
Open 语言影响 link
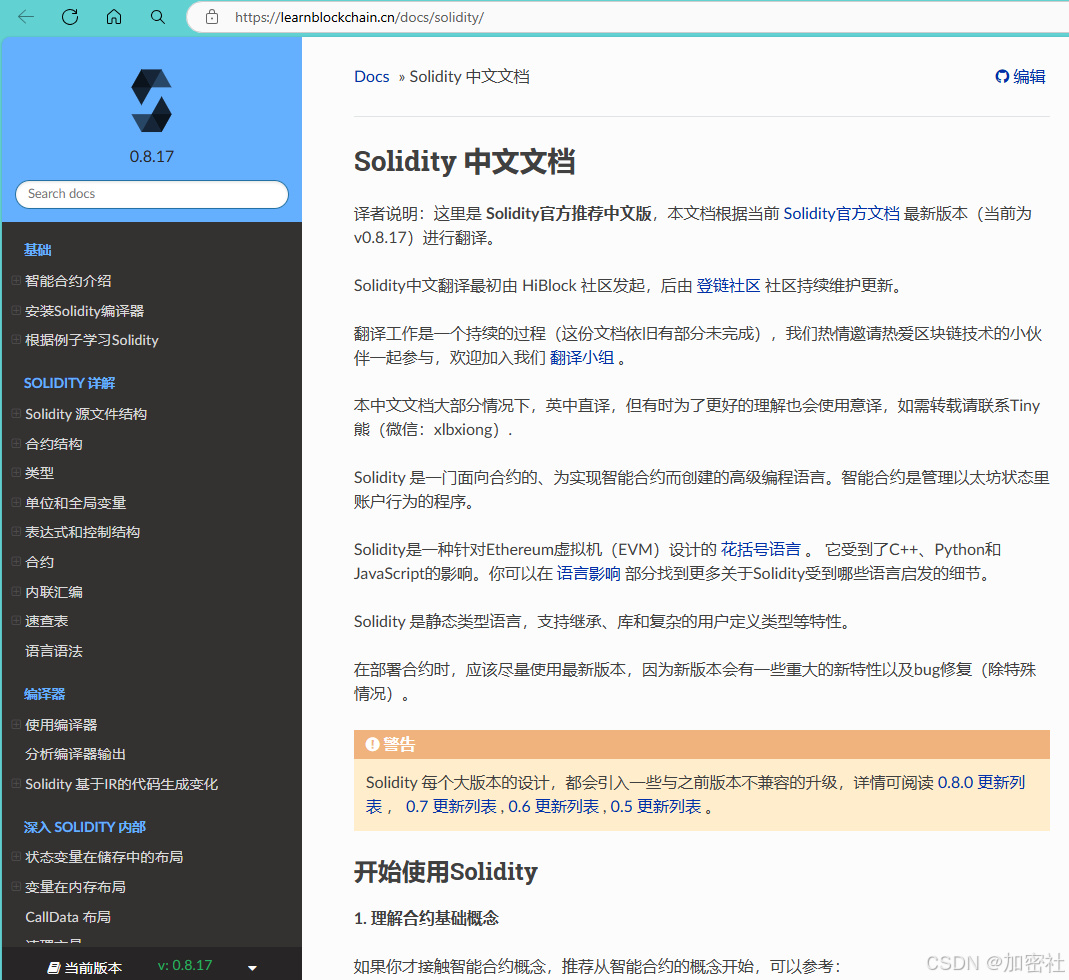[588, 574]
